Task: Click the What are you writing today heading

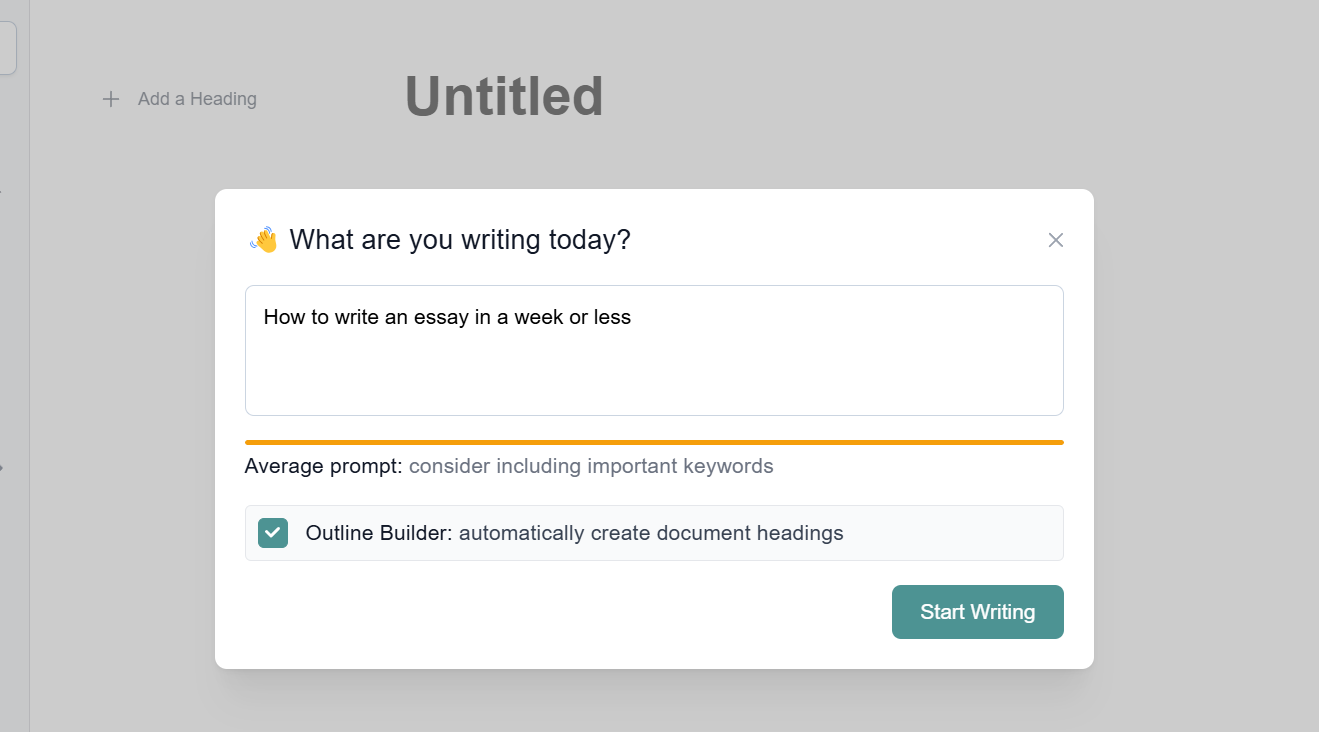Action: click(460, 239)
